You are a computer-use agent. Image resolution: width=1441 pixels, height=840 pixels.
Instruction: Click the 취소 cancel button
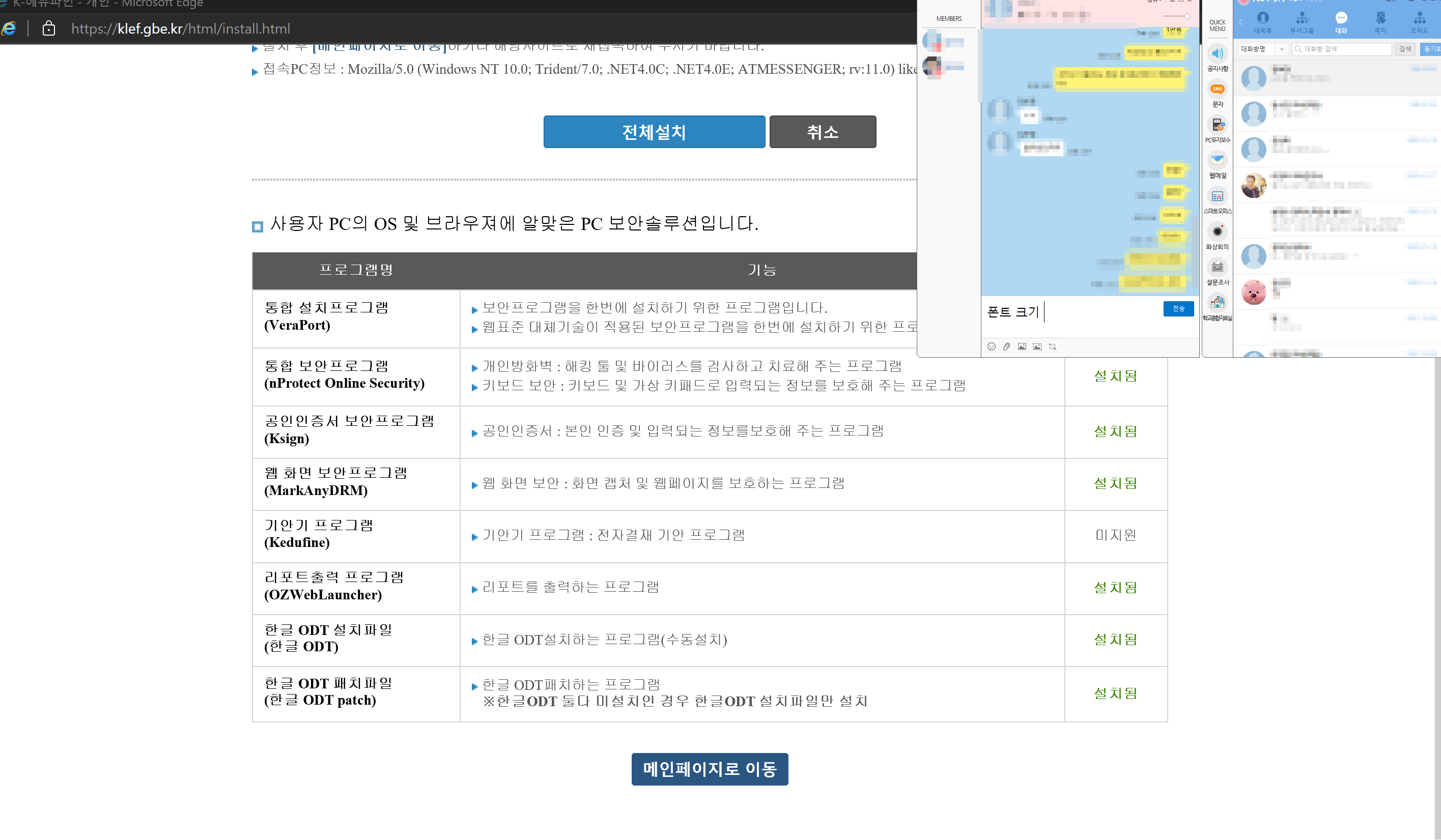tap(822, 132)
